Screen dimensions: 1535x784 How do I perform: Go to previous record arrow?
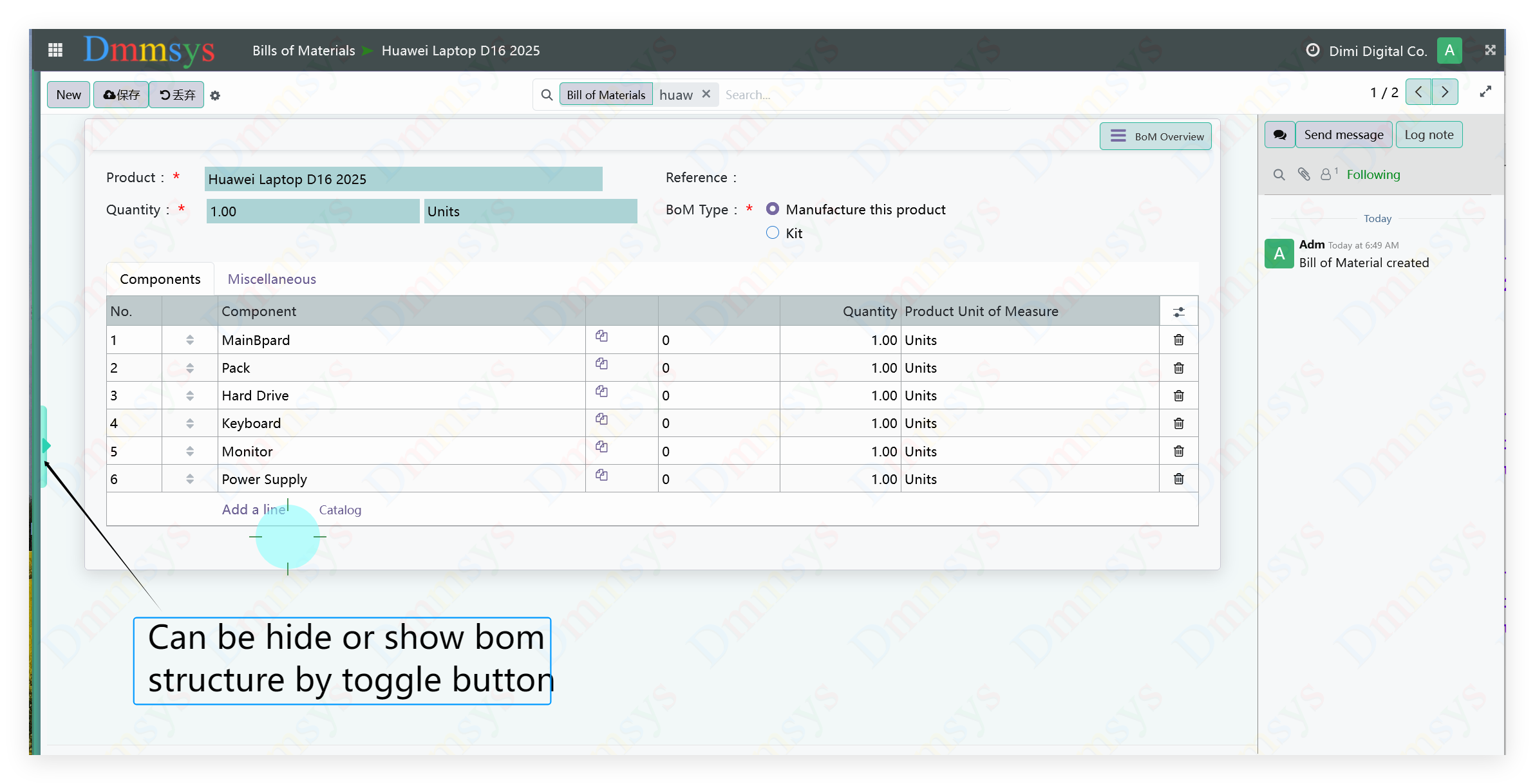point(1418,92)
